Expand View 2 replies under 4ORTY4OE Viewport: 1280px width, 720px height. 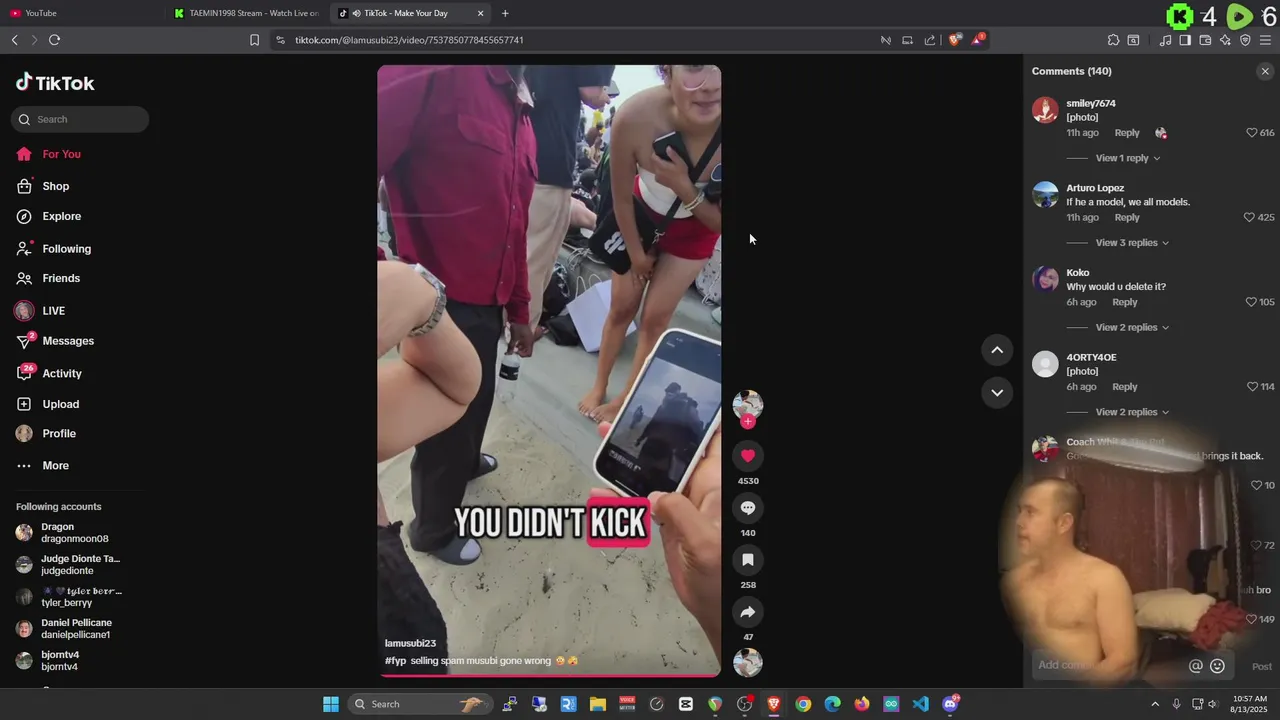[1132, 412]
